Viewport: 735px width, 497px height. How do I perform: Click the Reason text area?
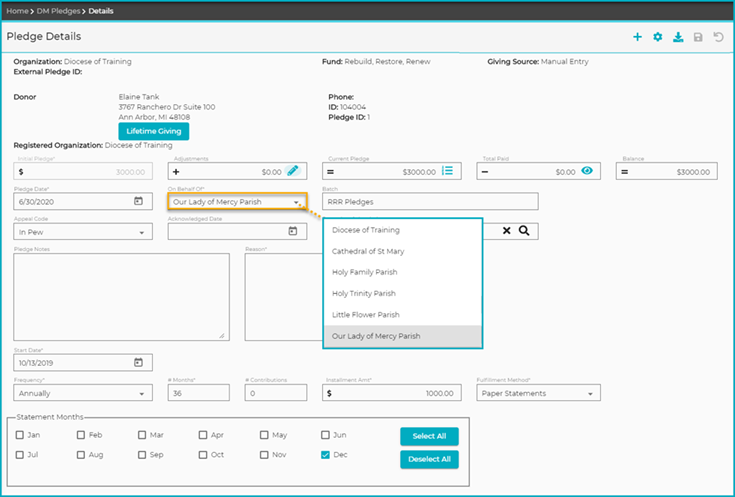coord(284,297)
